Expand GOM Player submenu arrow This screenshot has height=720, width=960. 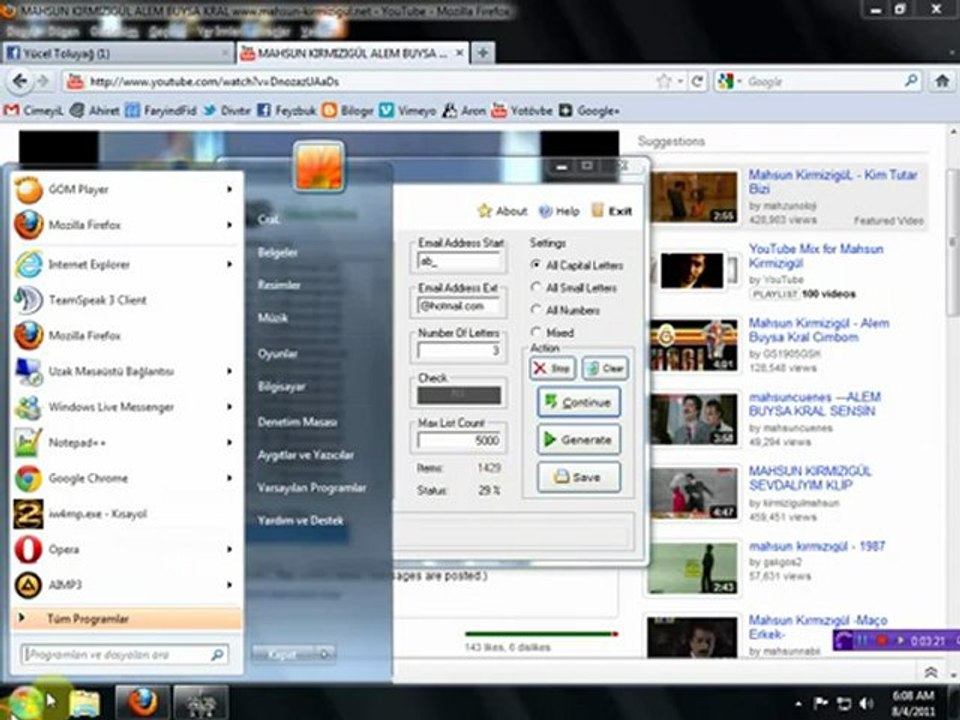click(230, 190)
